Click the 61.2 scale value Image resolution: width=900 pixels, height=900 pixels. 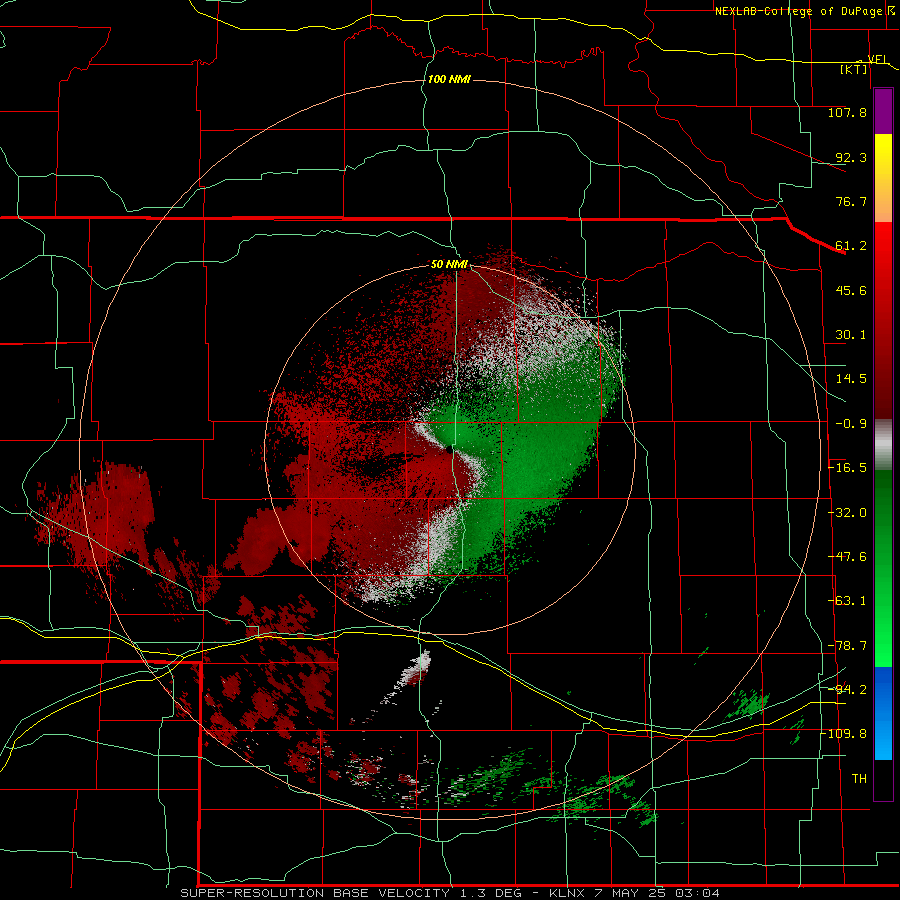(x=851, y=246)
